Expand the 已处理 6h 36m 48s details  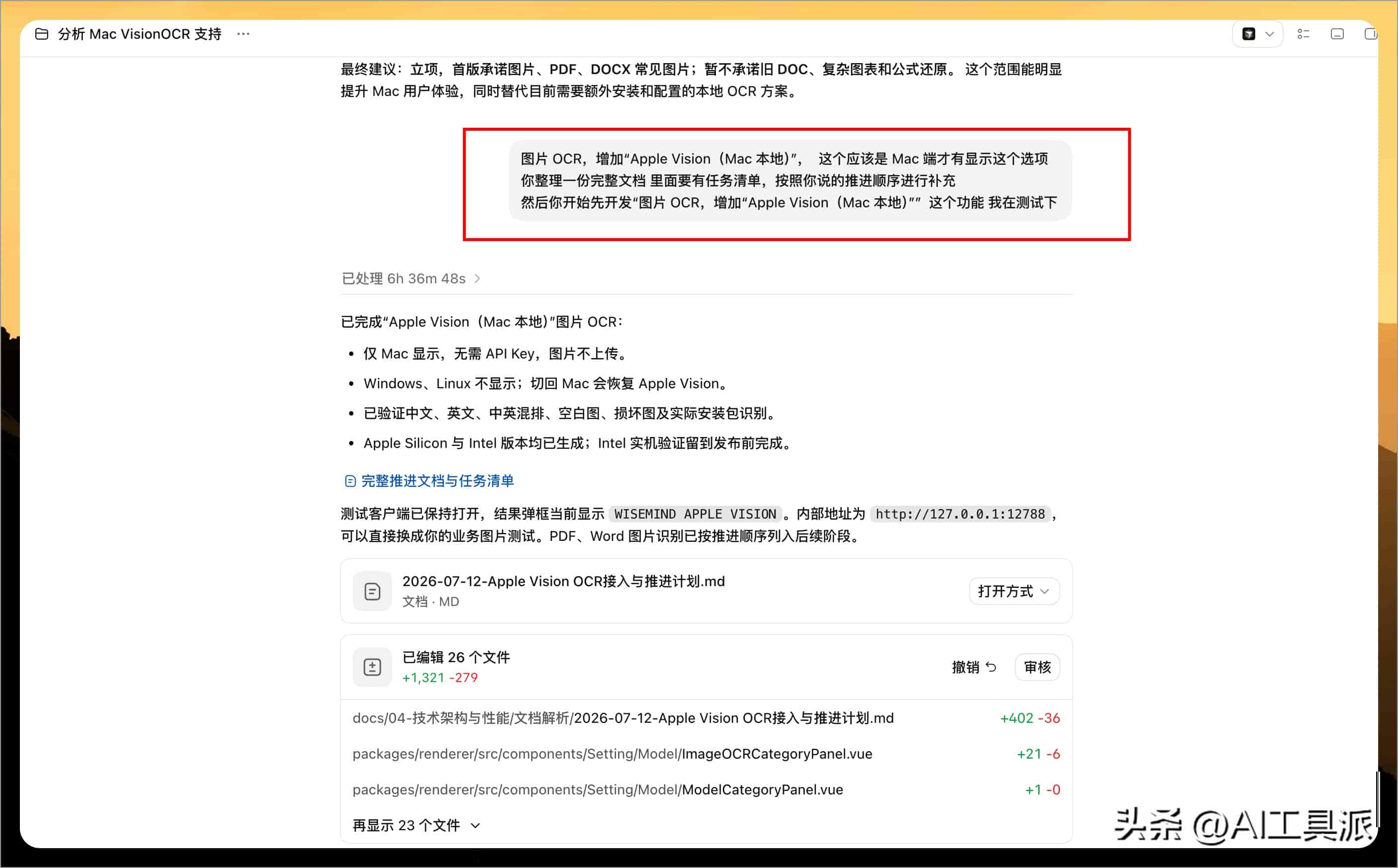click(411, 278)
